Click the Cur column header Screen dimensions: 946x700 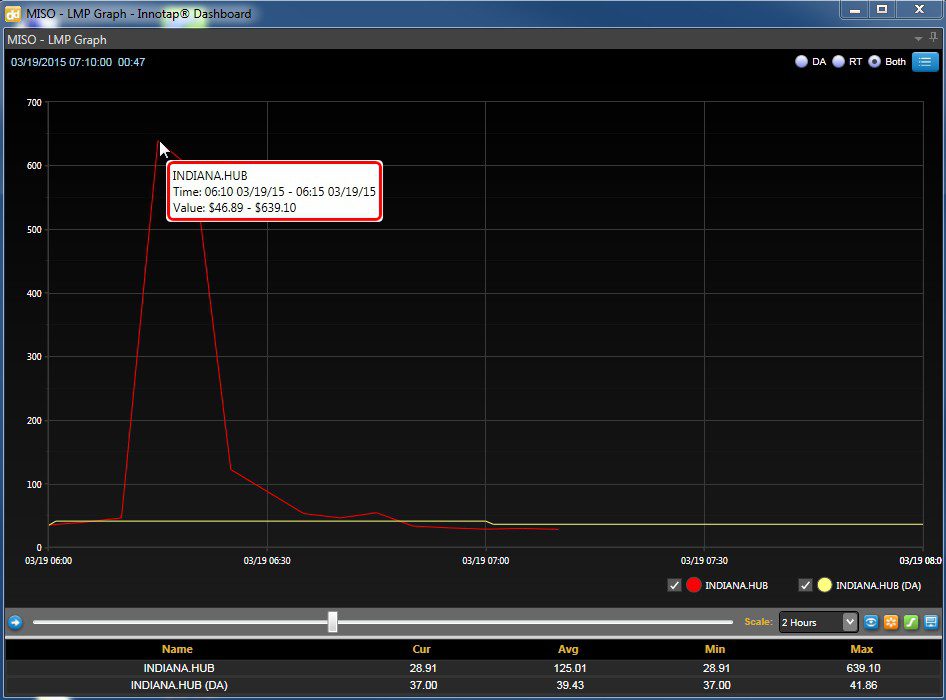(421, 649)
